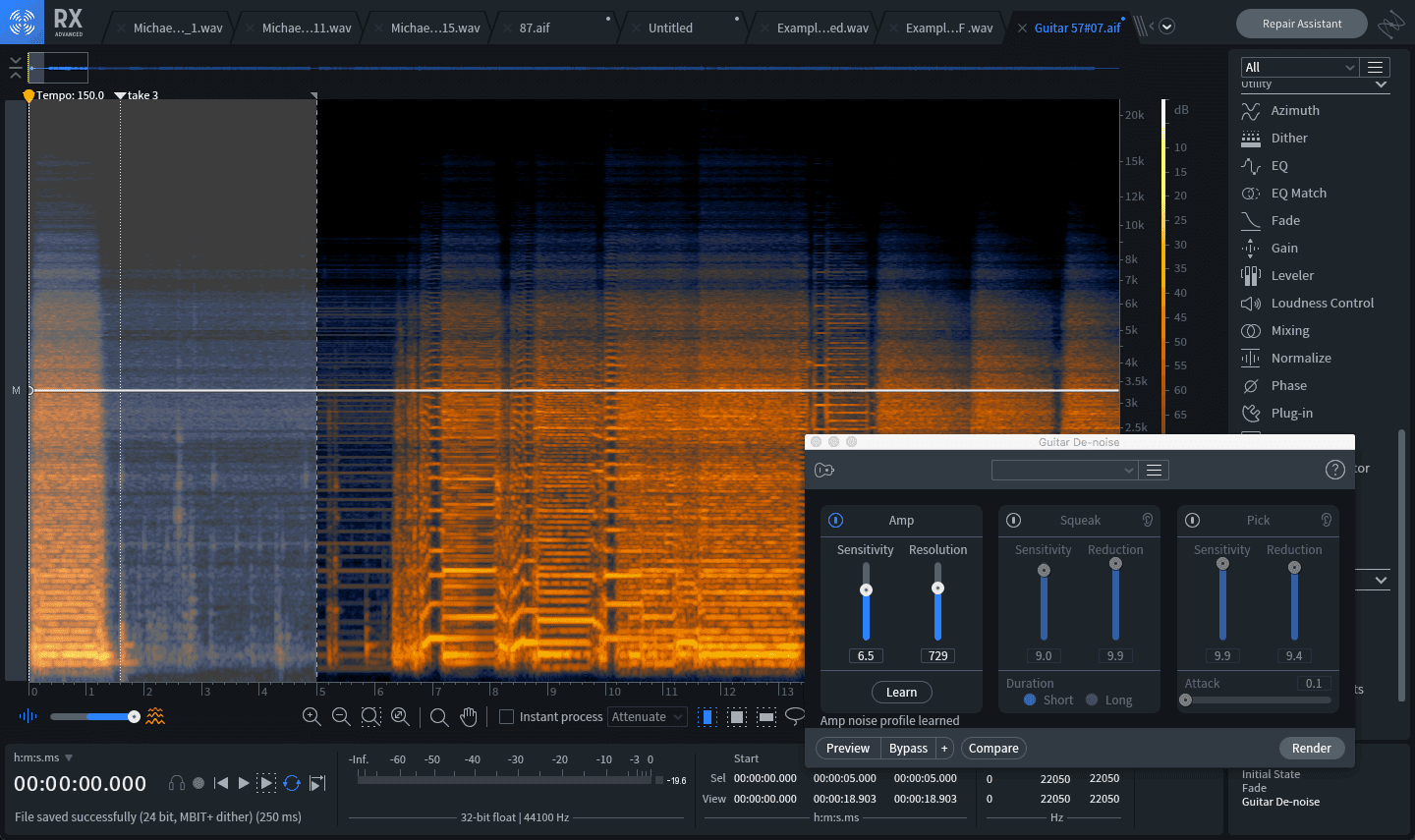Screen dimensions: 1415x840
Task: Click the zoom in magnifier icon
Action: pos(311,717)
